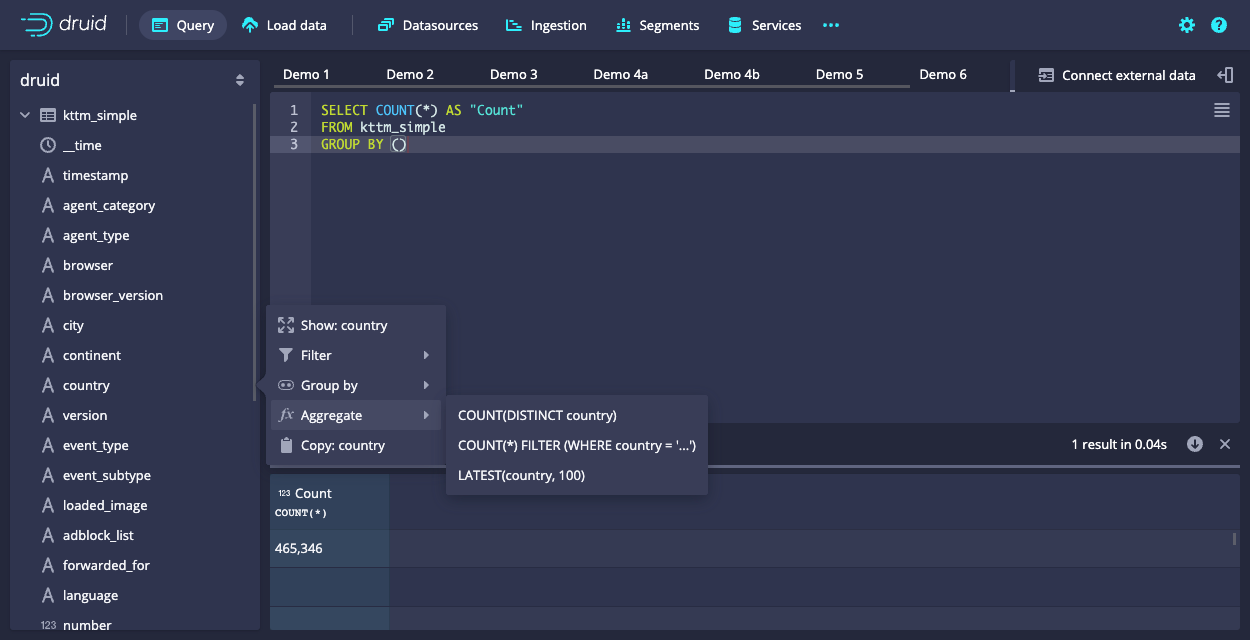Image resolution: width=1250 pixels, height=640 pixels.
Task: Select the browser_version column
Action: pyautogui.click(x=112, y=295)
